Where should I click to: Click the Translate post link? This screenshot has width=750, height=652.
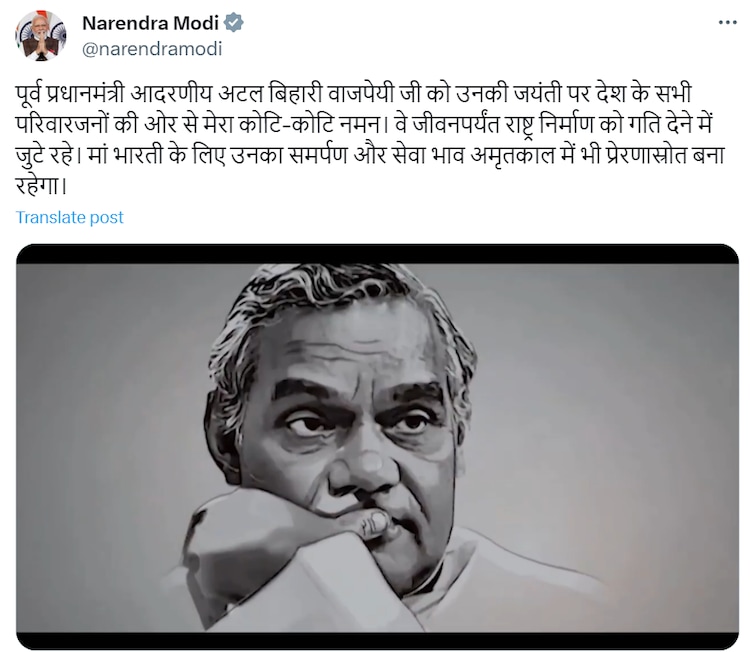(x=70, y=218)
